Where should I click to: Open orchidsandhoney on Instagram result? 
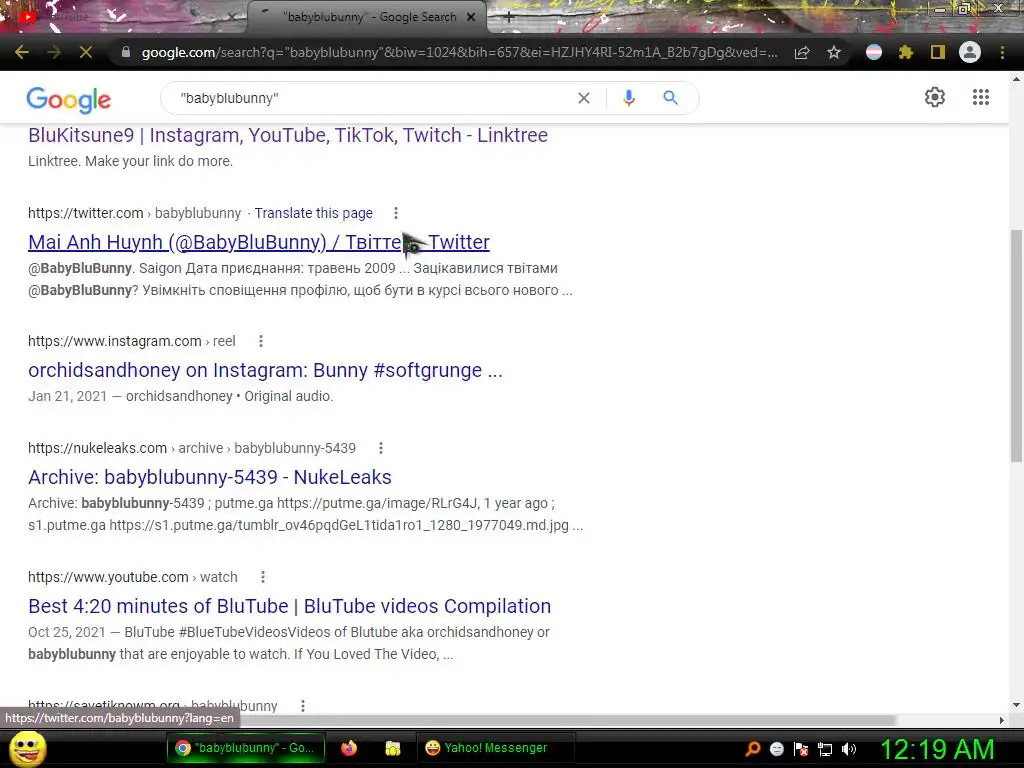(x=265, y=370)
